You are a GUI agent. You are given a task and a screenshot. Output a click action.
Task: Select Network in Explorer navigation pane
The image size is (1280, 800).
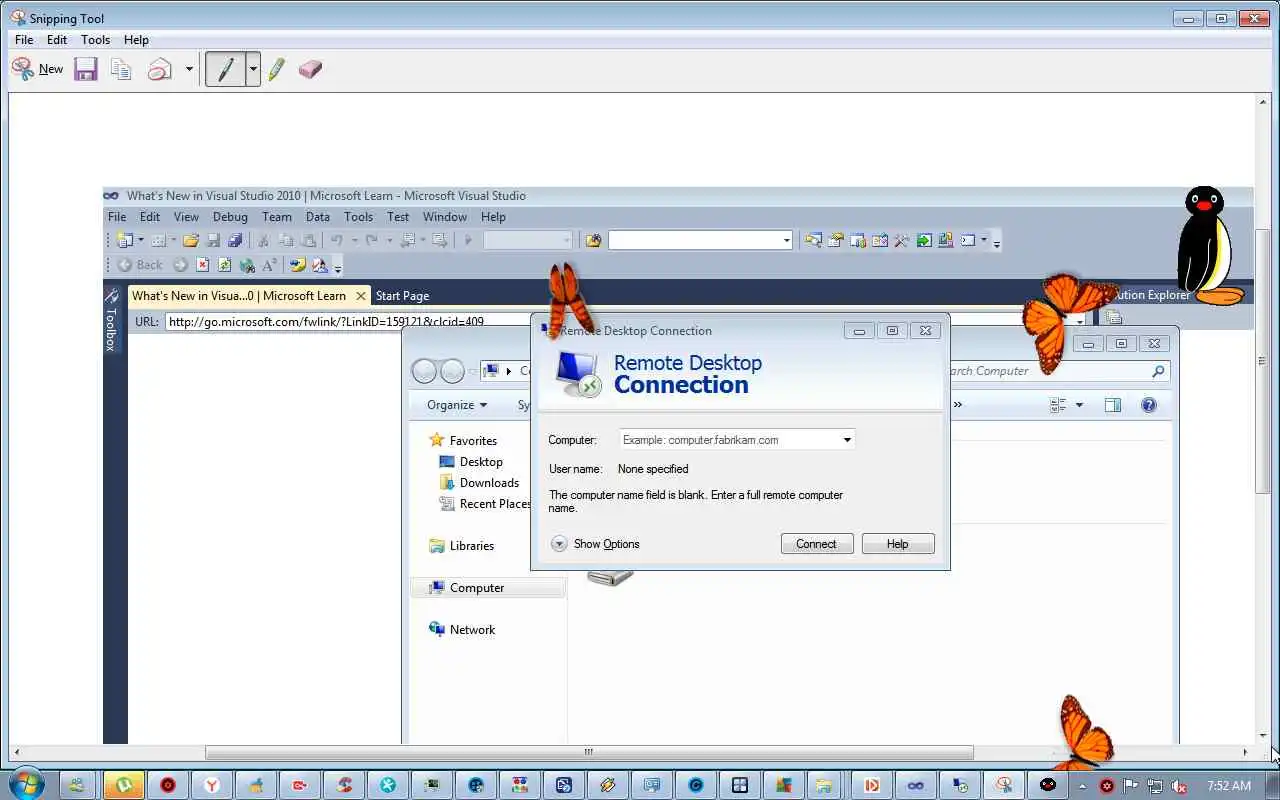(462, 630)
